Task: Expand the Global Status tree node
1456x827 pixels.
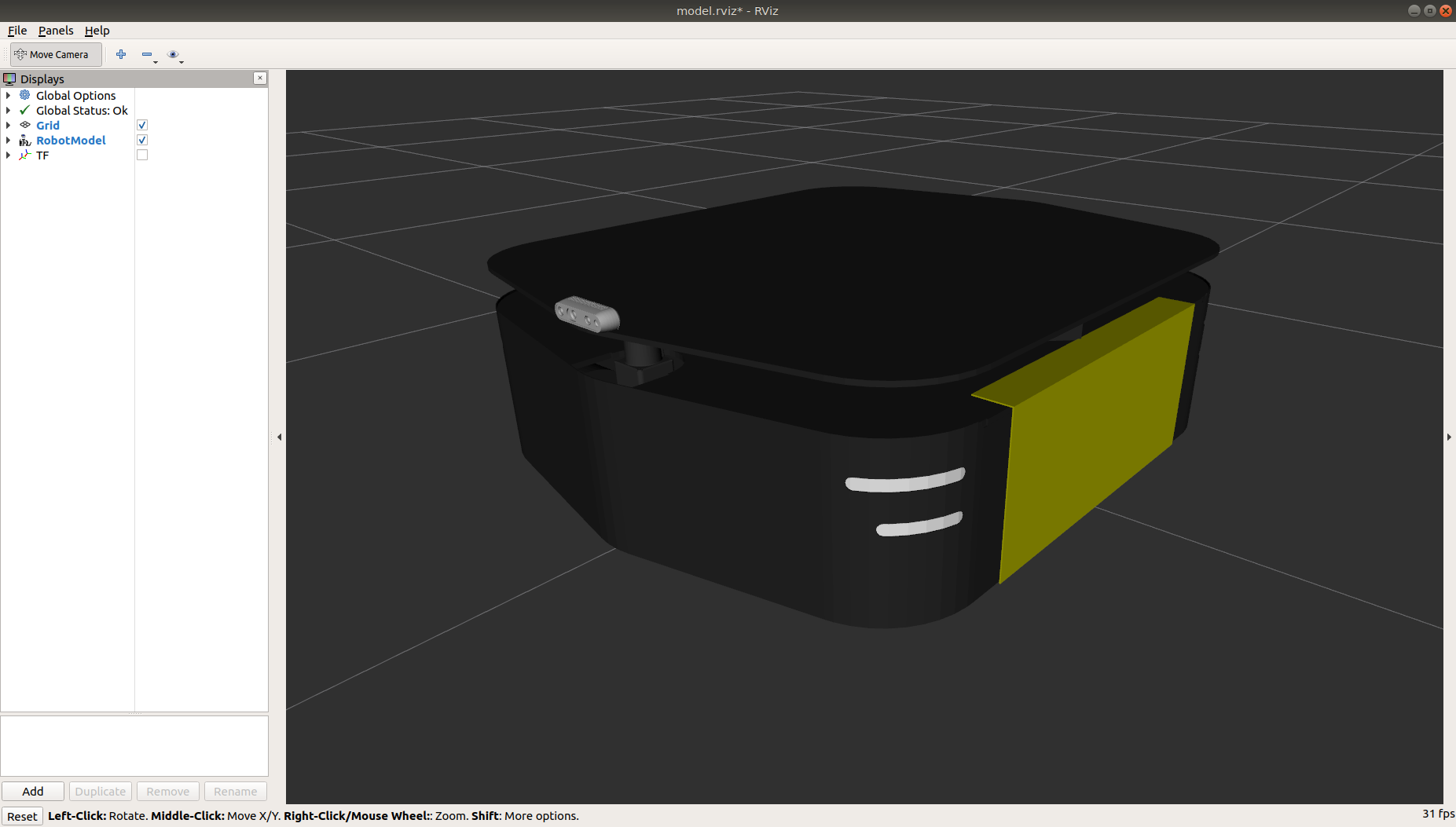Action: (9, 111)
